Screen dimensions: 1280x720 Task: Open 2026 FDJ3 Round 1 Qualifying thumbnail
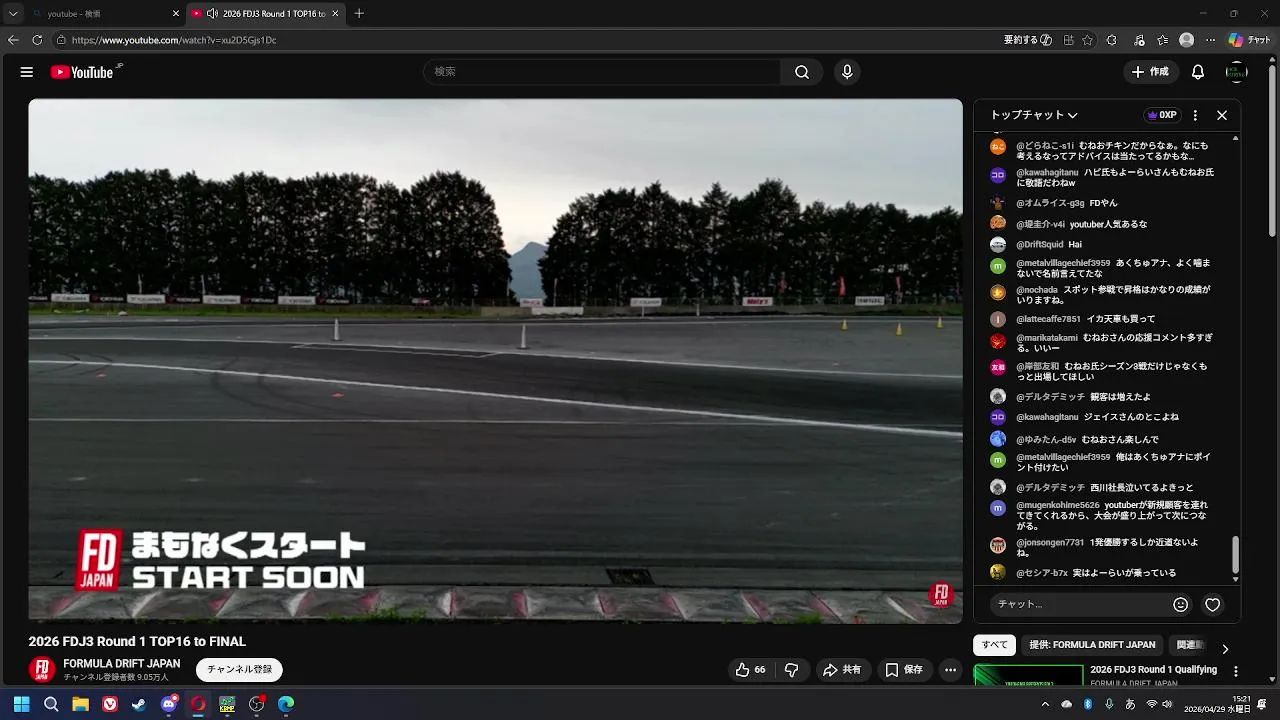click(1028, 675)
